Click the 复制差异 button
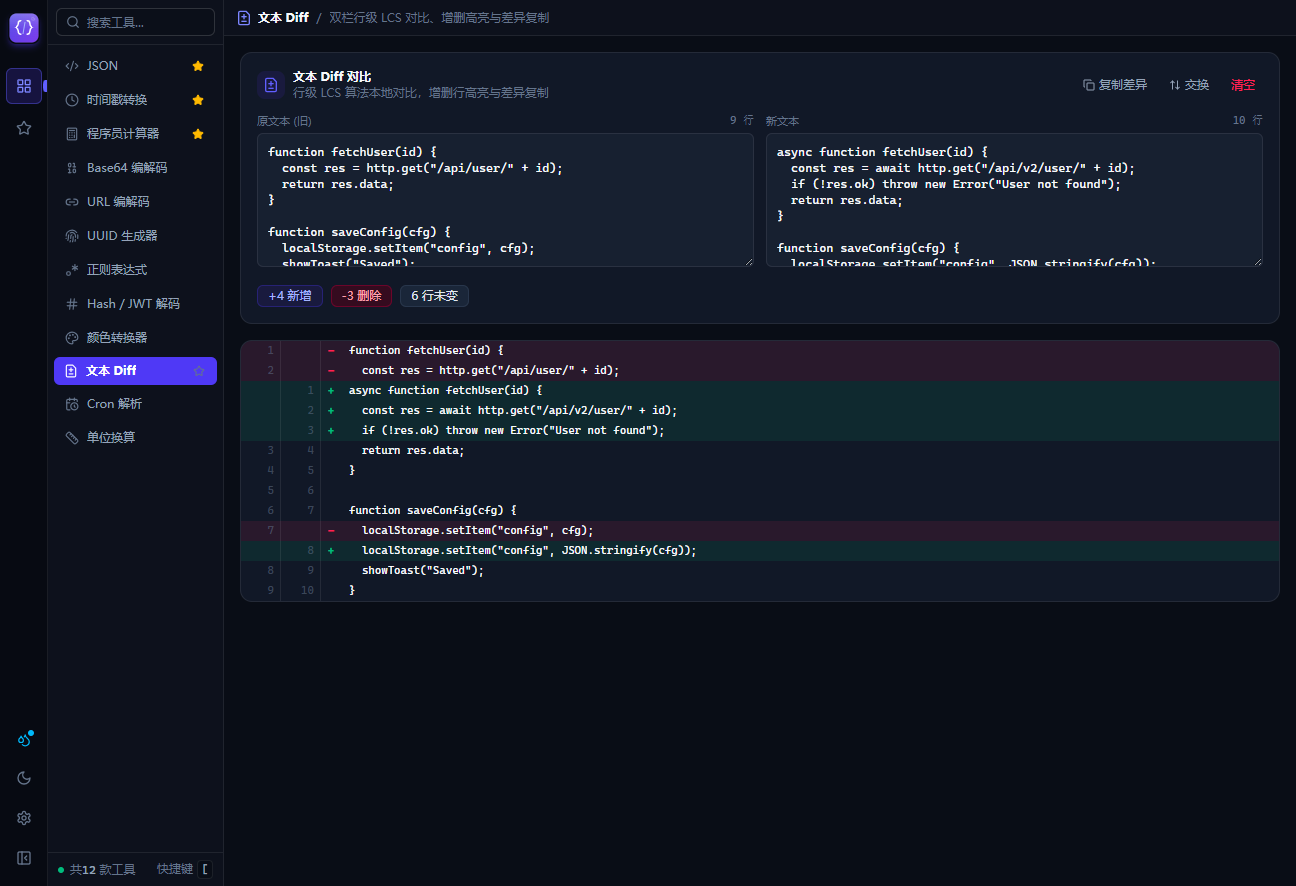Viewport: 1296px width, 886px height. (1115, 85)
